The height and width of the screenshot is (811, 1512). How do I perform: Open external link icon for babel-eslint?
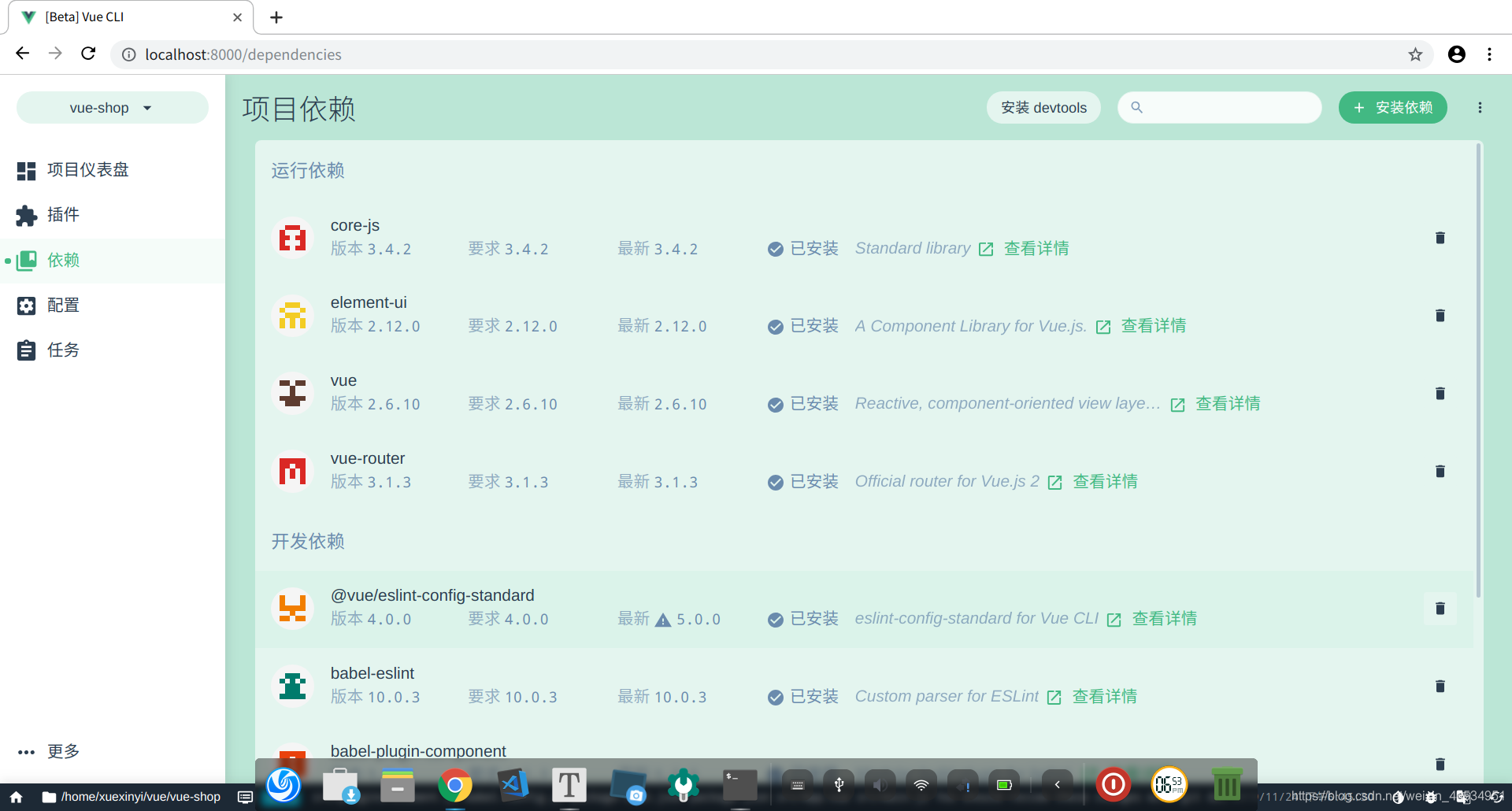(x=1054, y=698)
